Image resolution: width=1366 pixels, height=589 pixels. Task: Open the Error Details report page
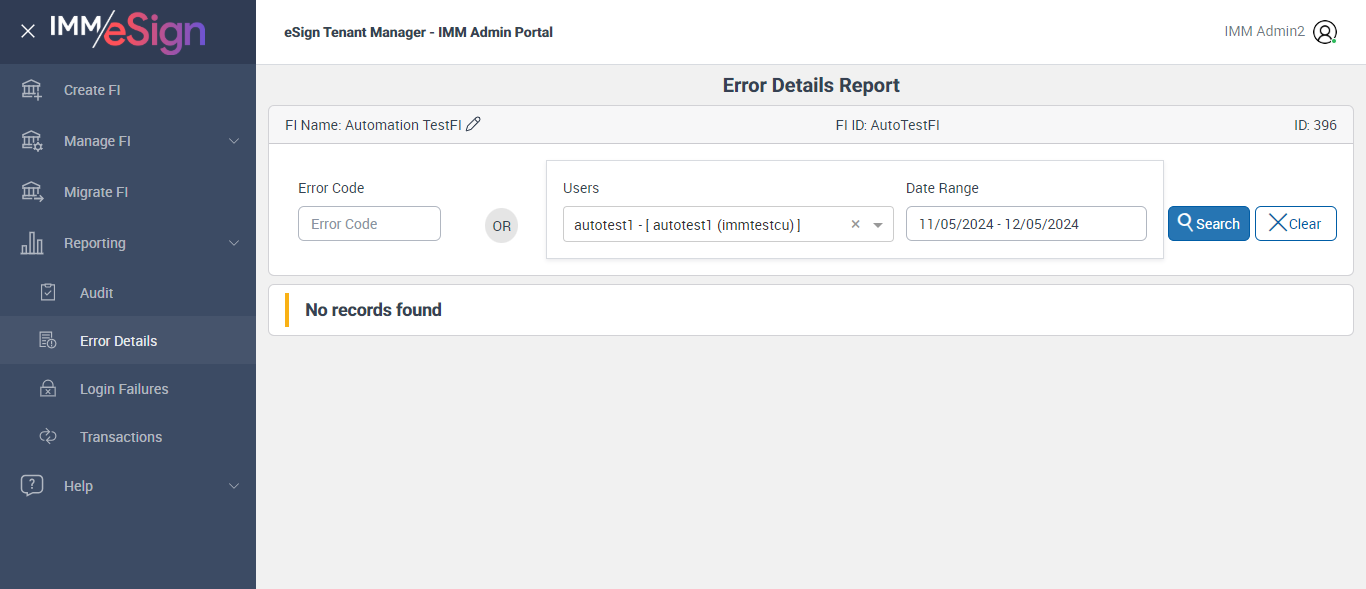pyautogui.click(x=118, y=341)
